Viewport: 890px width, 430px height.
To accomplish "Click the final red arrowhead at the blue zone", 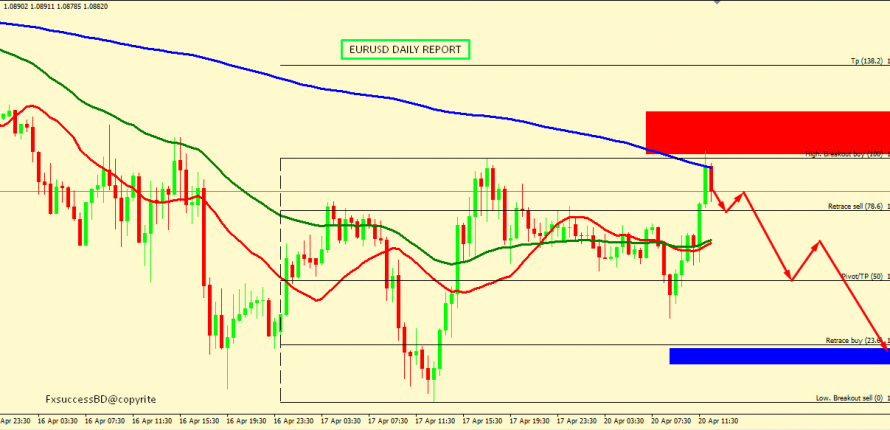I will pyautogui.click(x=884, y=344).
